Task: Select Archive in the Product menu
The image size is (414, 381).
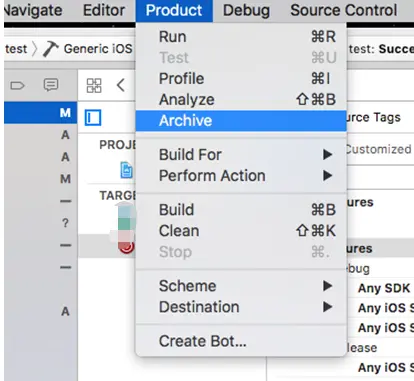Action: click(x=241, y=121)
